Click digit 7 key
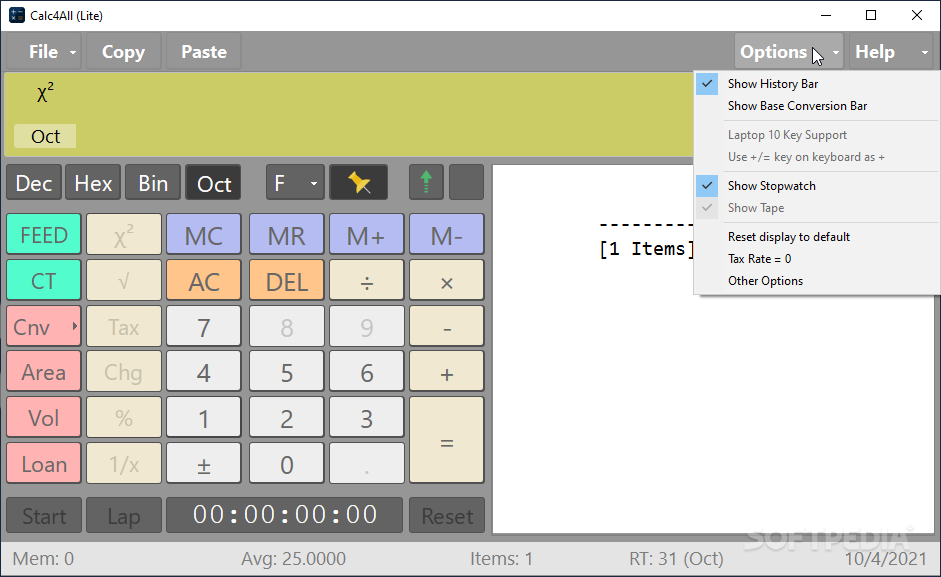This screenshot has width=941, height=577. pos(204,327)
